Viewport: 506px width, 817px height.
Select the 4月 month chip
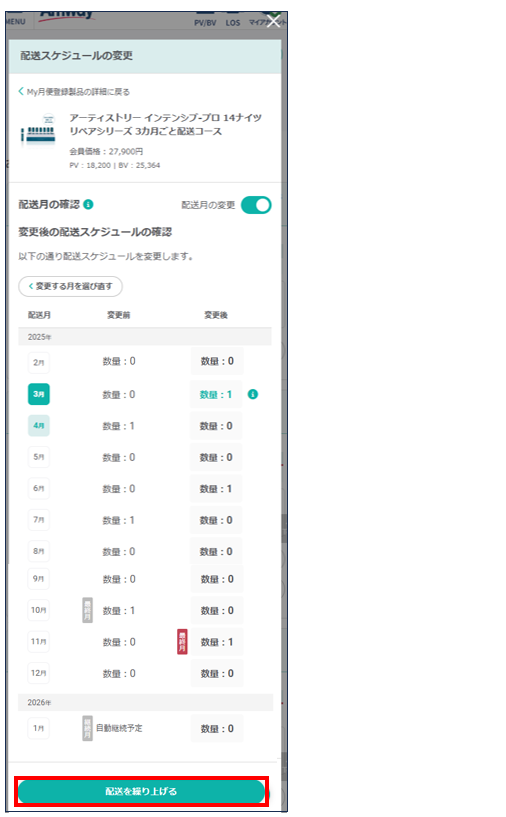click(39, 426)
